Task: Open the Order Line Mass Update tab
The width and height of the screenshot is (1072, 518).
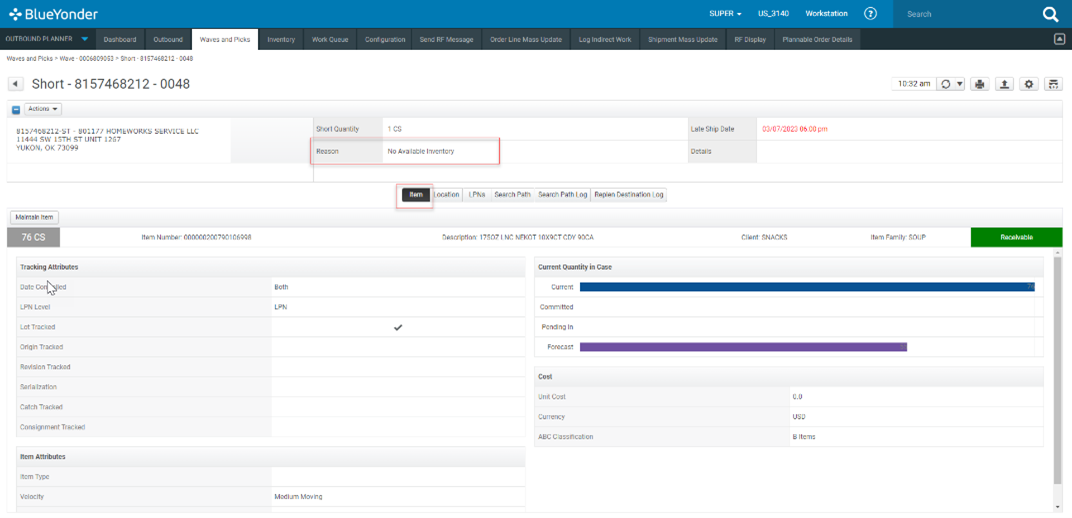Action: click(x=526, y=40)
